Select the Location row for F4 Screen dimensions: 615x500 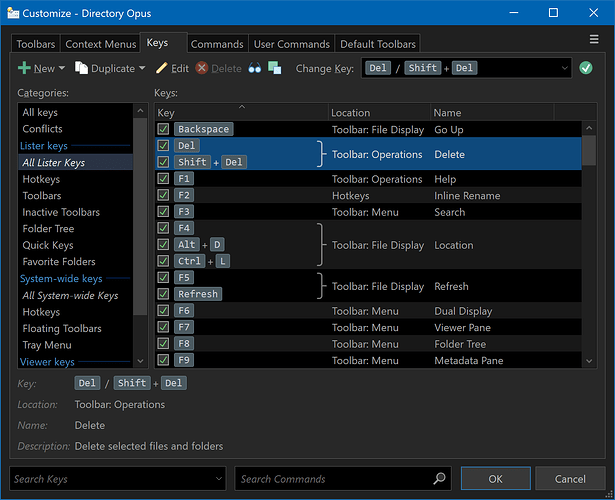pos(368,245)
